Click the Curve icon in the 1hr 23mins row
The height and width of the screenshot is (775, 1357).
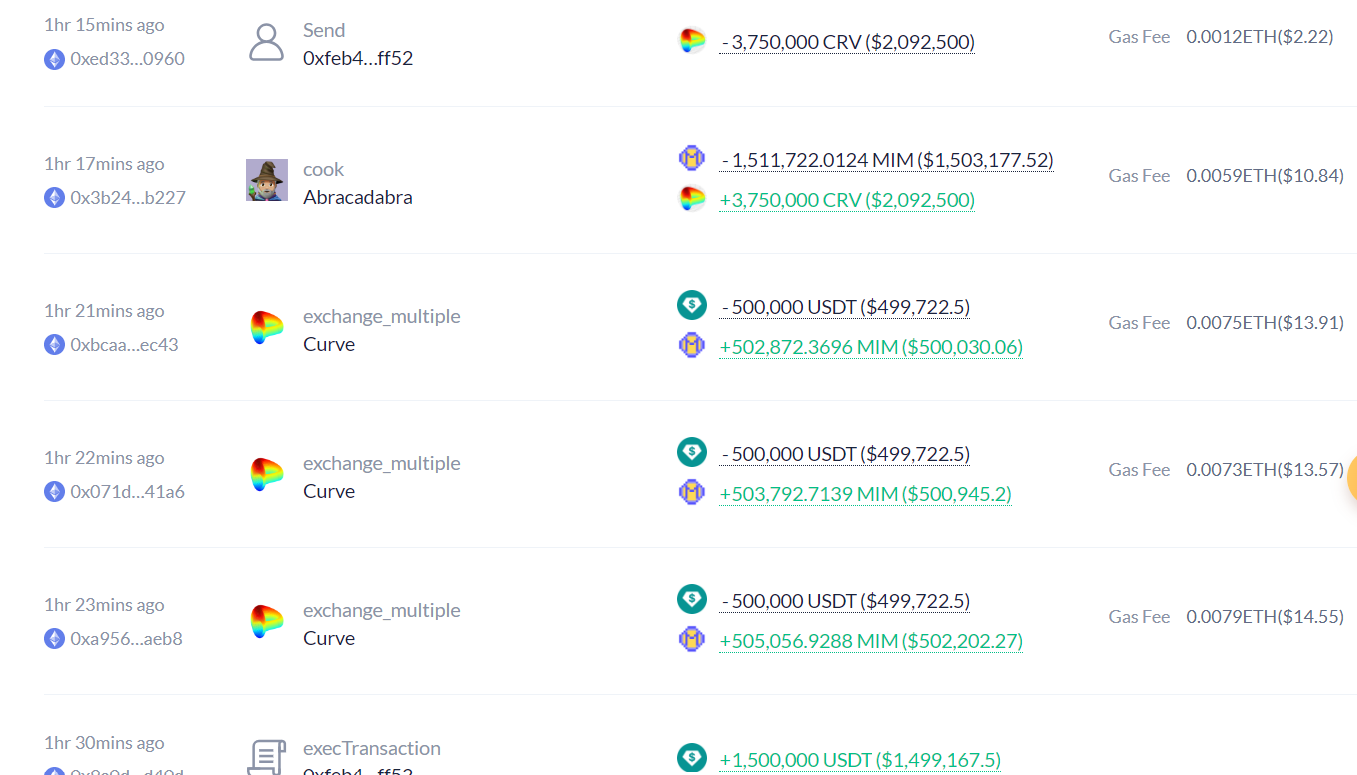267,623
